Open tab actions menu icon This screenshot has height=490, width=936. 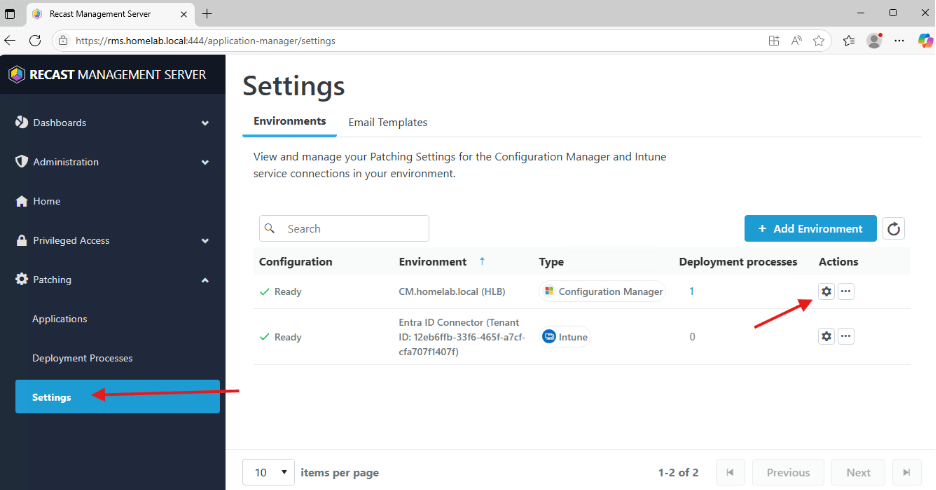(x=10, y=14)
